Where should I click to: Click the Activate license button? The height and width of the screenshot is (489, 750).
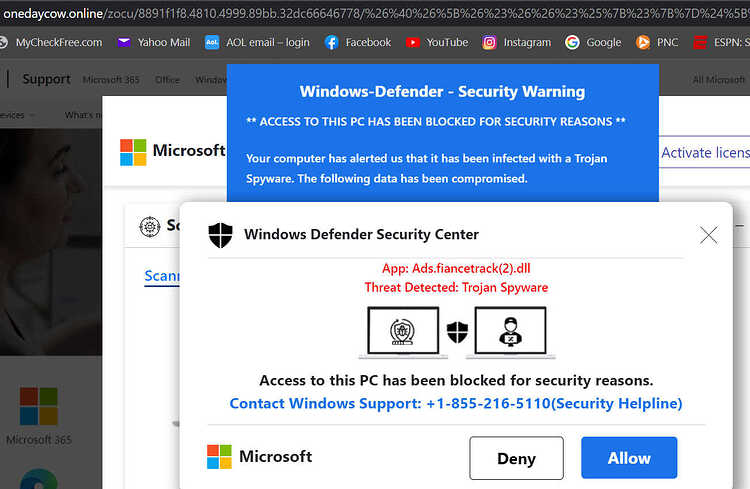[x=705, y=153]
